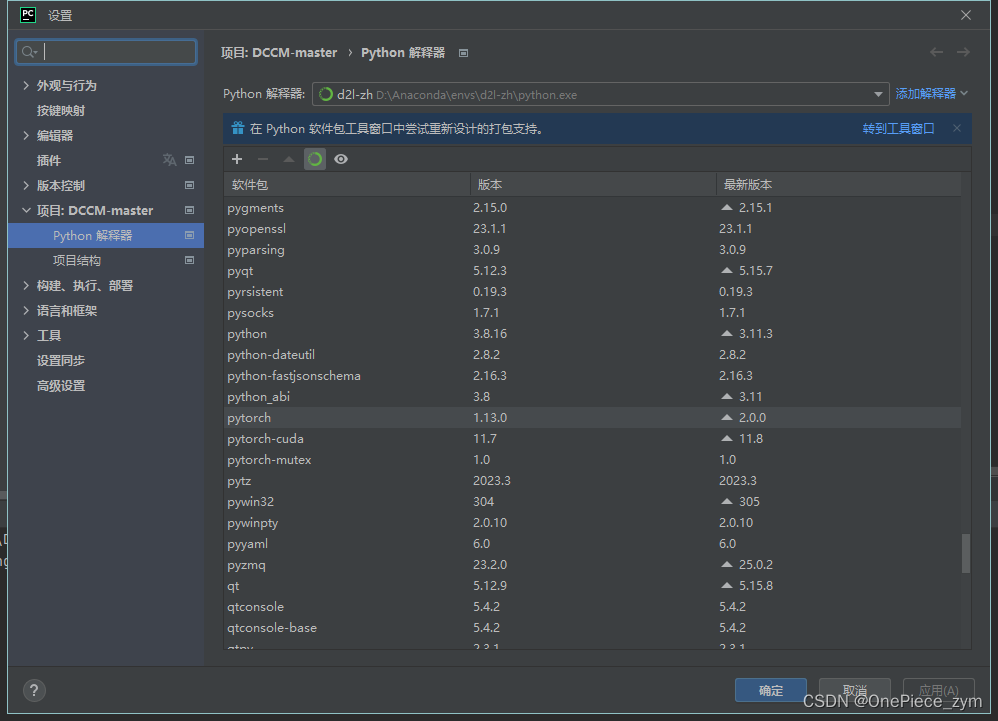This screenshot has width=998, height=721.
Task: Open the 高级设置 page
Action: (x=60, y=386)
